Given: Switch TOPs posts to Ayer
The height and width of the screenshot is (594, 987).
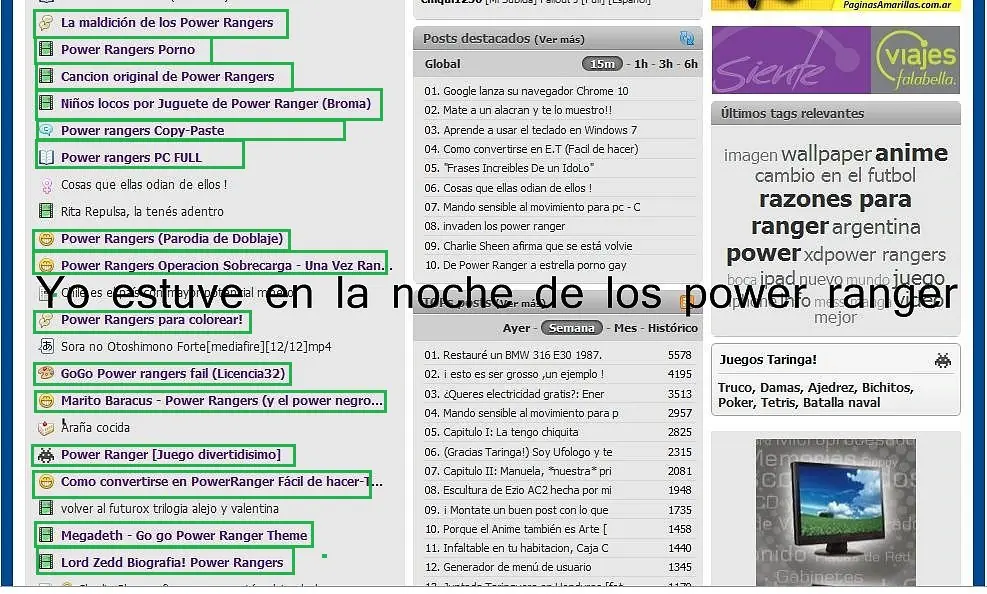Looking at the screenshot, I should click(516, 328).
